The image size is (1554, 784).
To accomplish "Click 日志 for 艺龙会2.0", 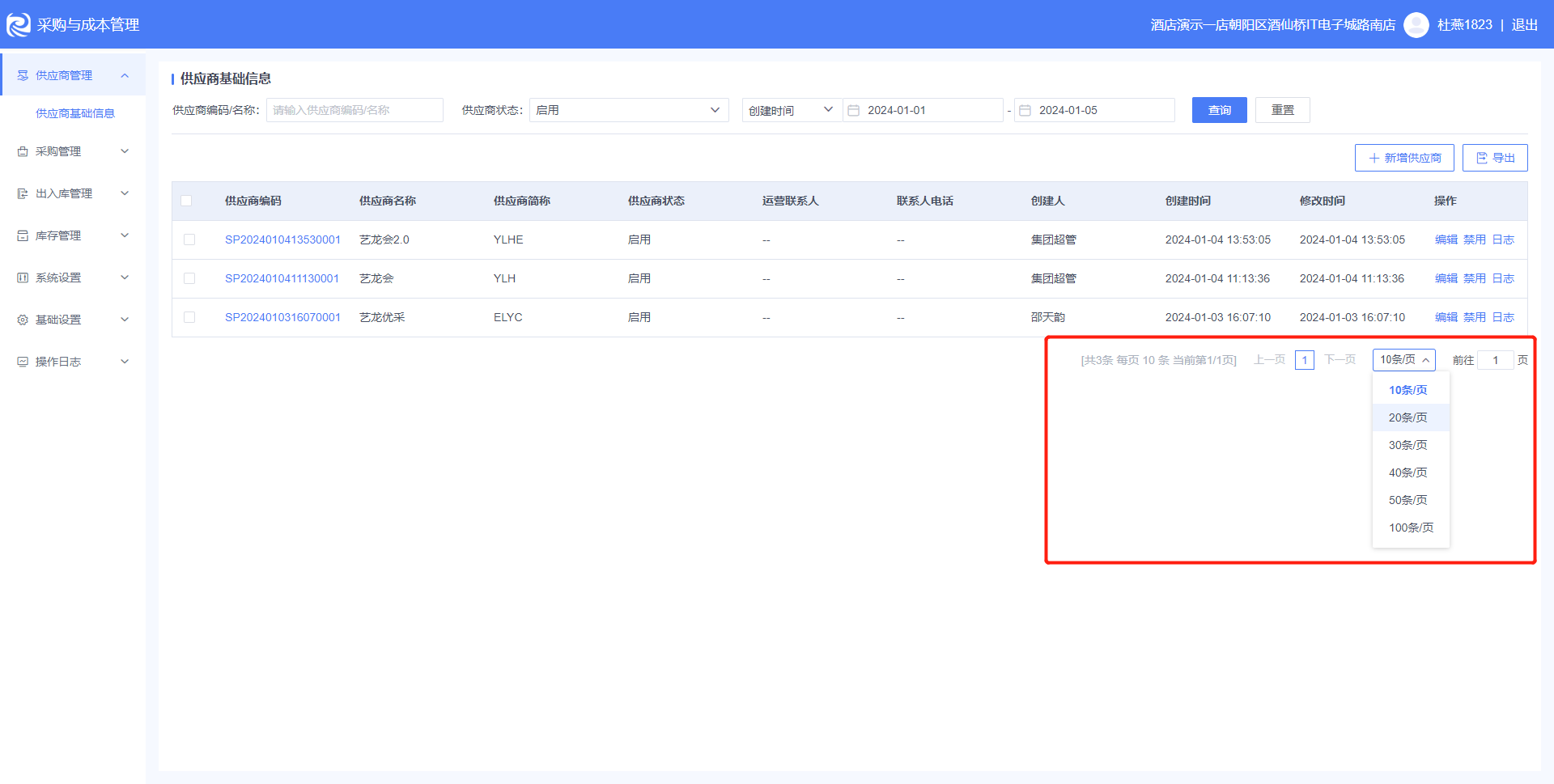I will 1503,239.
